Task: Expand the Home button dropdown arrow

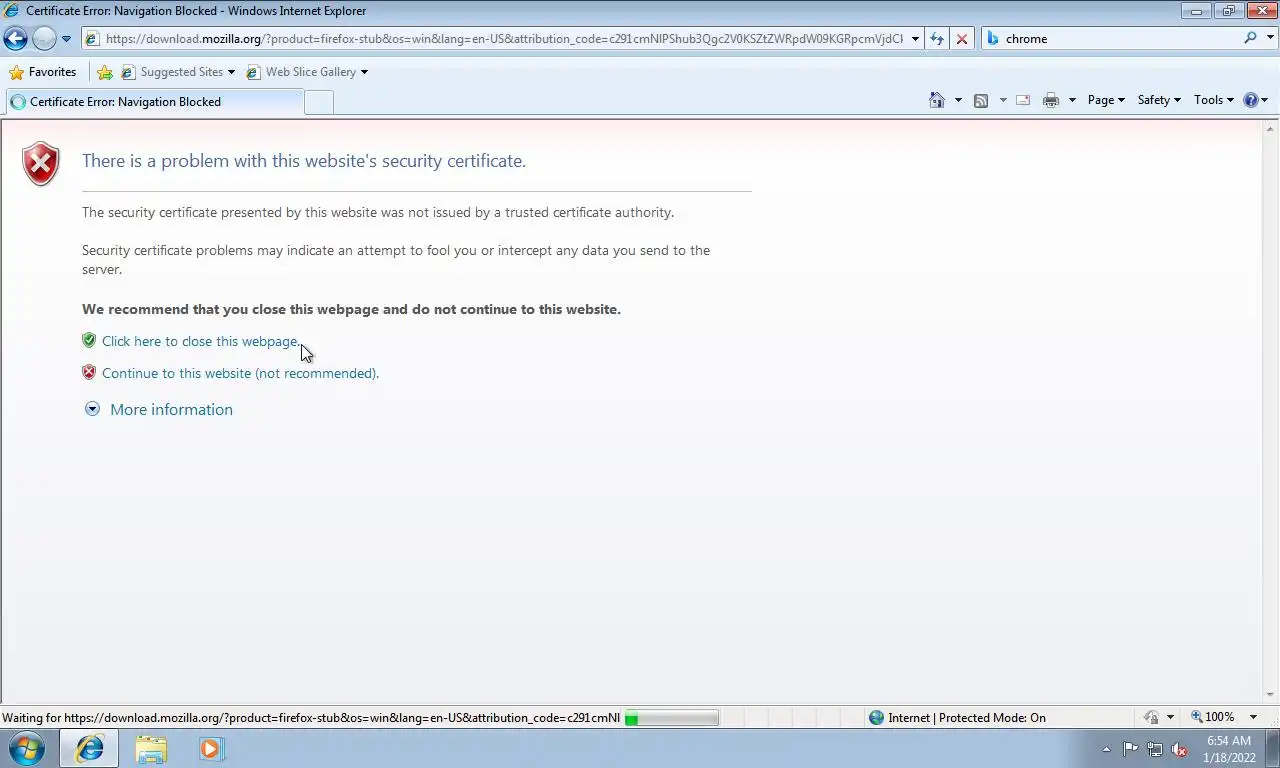Action: coord(958,100)
